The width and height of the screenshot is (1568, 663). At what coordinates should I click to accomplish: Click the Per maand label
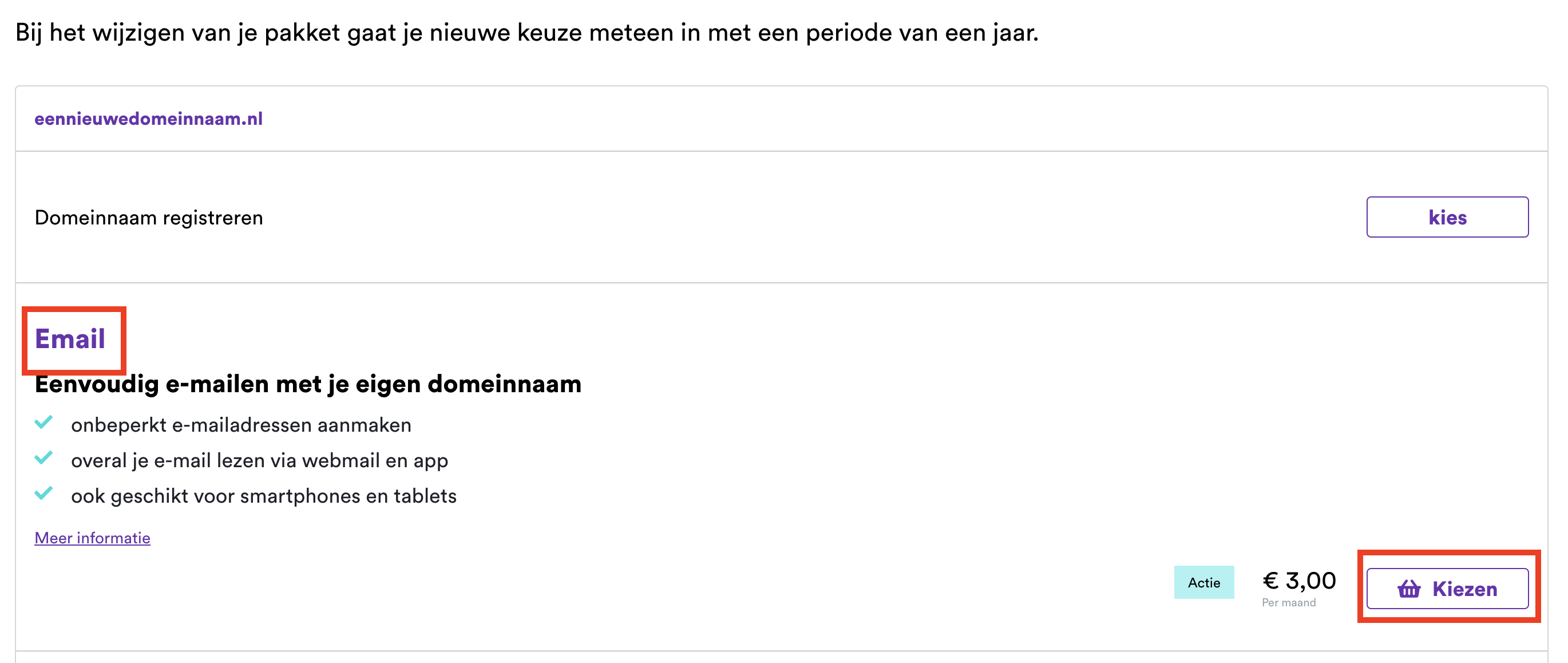pyautogui.click(x=1289, y=603)
